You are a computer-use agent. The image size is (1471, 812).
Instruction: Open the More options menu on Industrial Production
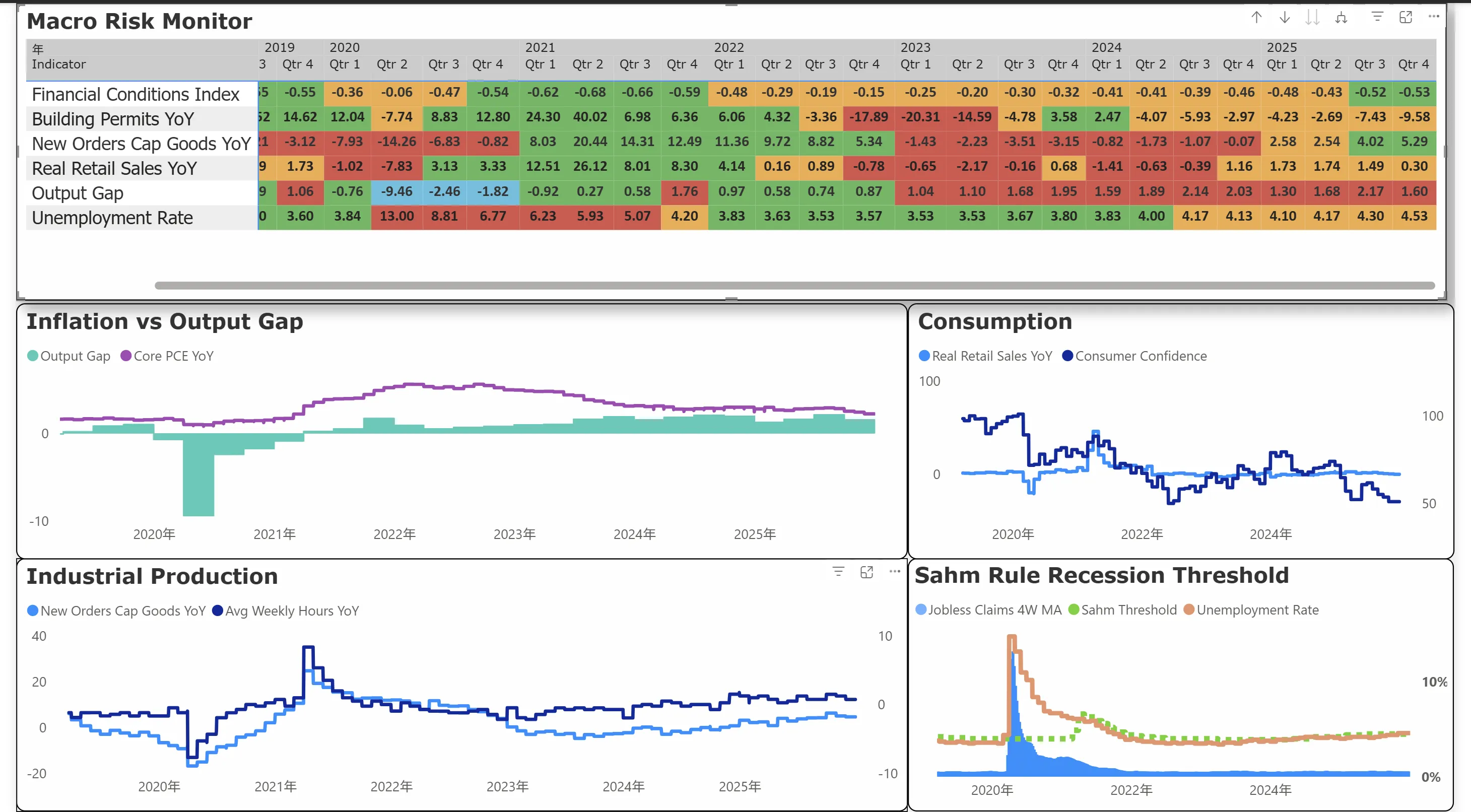[x=894, y=572]
